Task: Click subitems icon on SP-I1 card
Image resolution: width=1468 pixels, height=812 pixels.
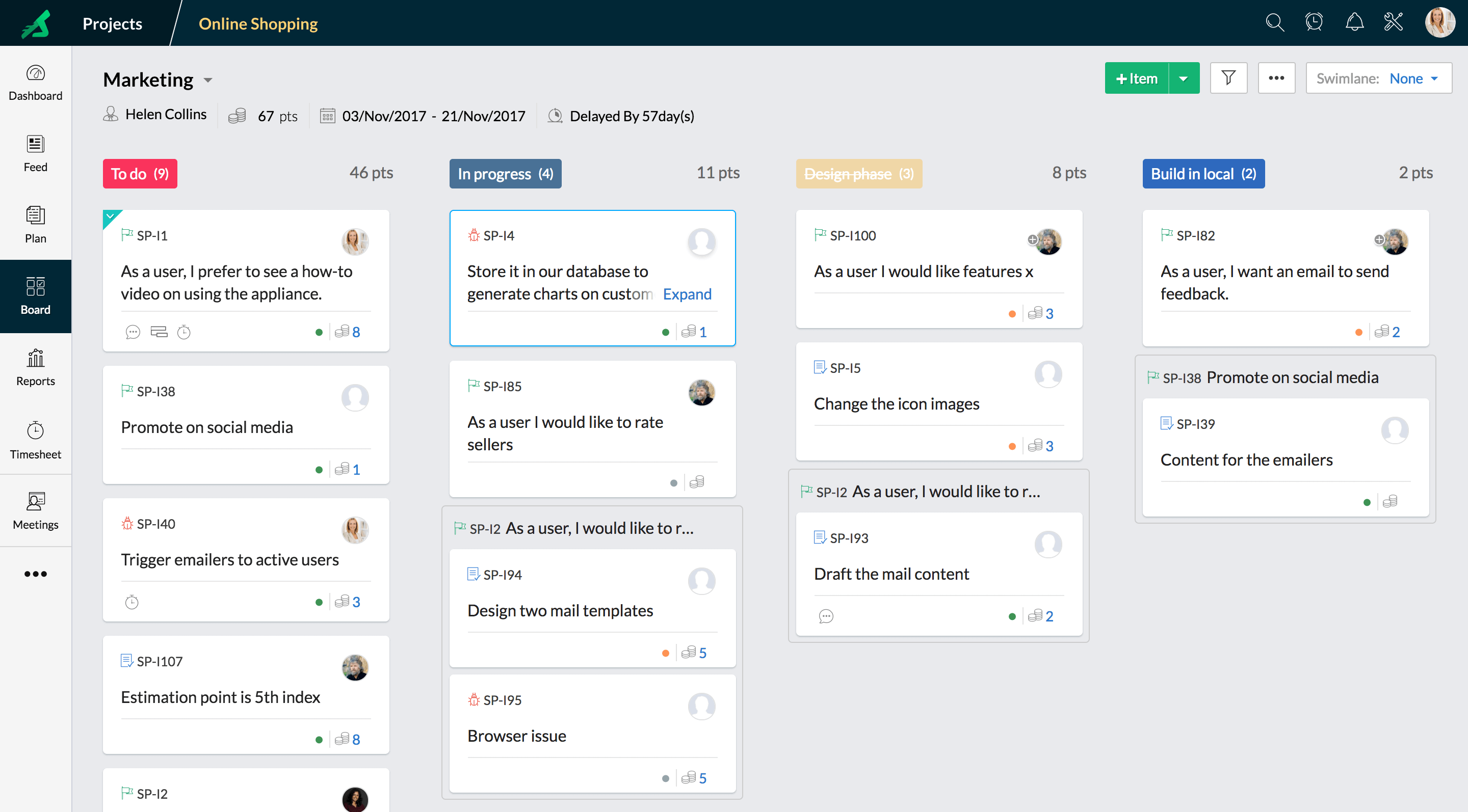Action: (159, 332)
